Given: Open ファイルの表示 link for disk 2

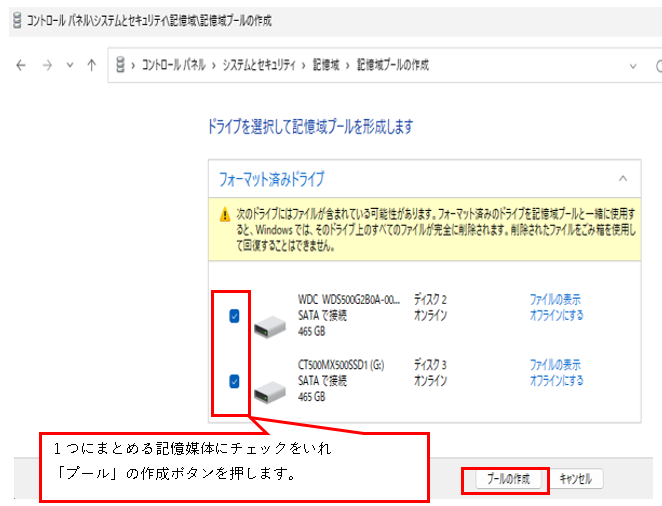Looking at the screenshot, I should click(554, 299).
